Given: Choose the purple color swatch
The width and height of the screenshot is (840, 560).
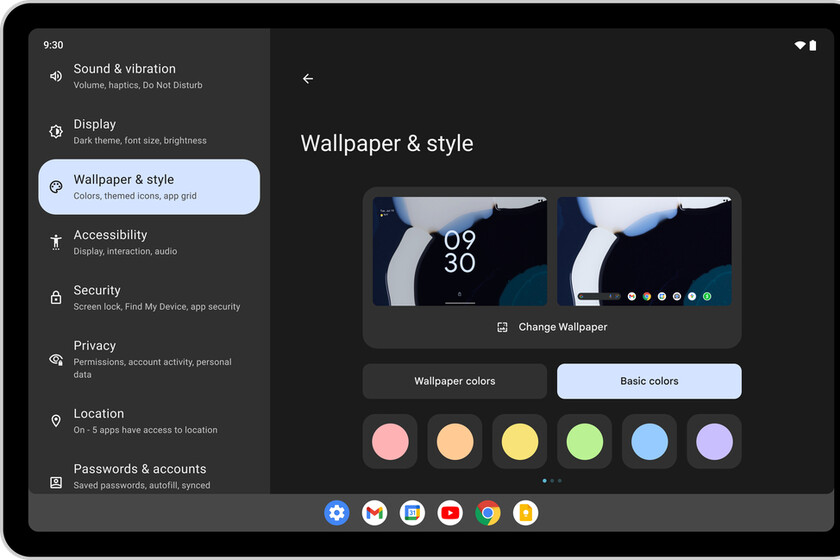Looking at the screenshot, I should pos(714,442).
